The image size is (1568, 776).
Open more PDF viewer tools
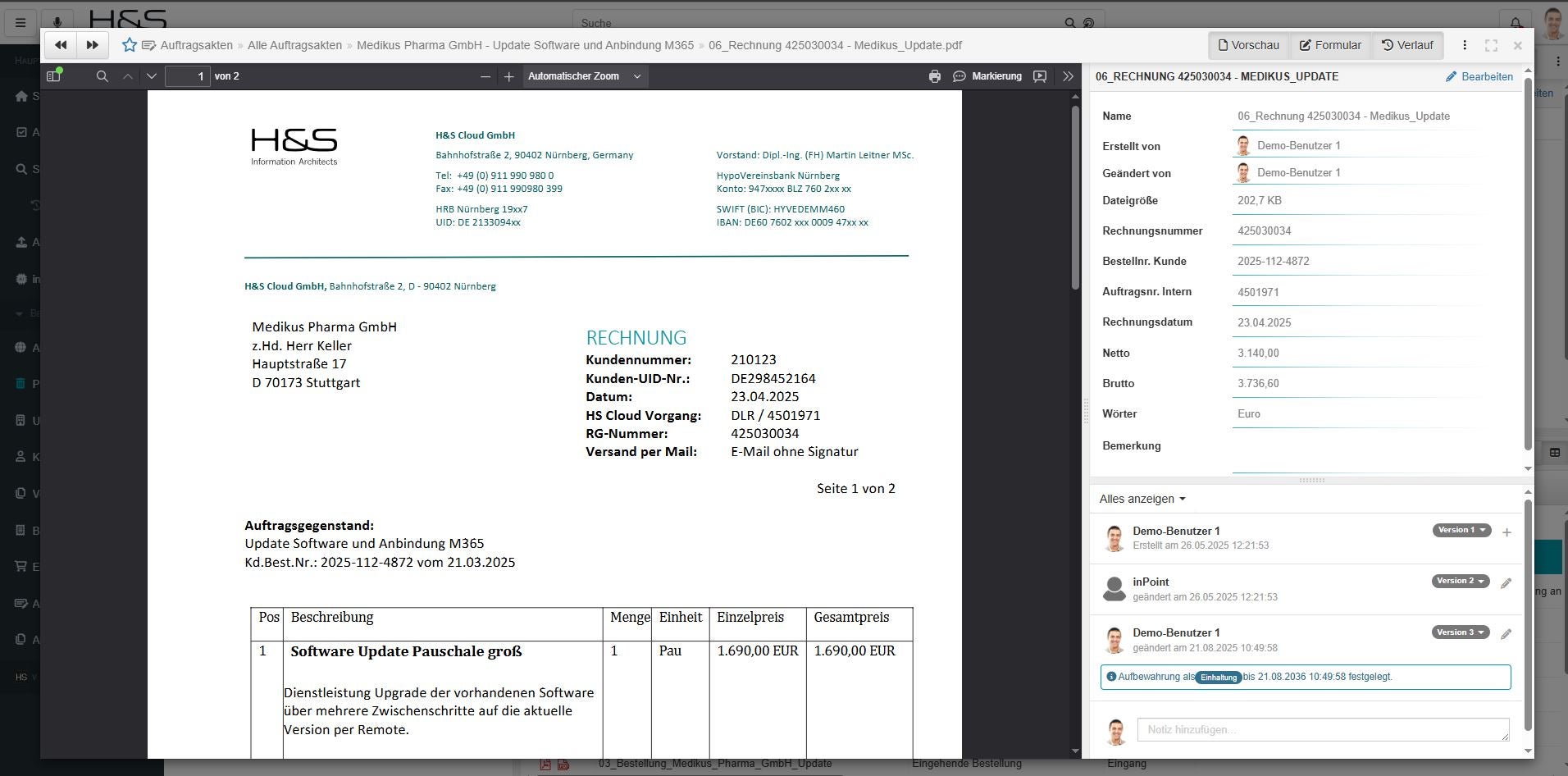pos(1068,76)
